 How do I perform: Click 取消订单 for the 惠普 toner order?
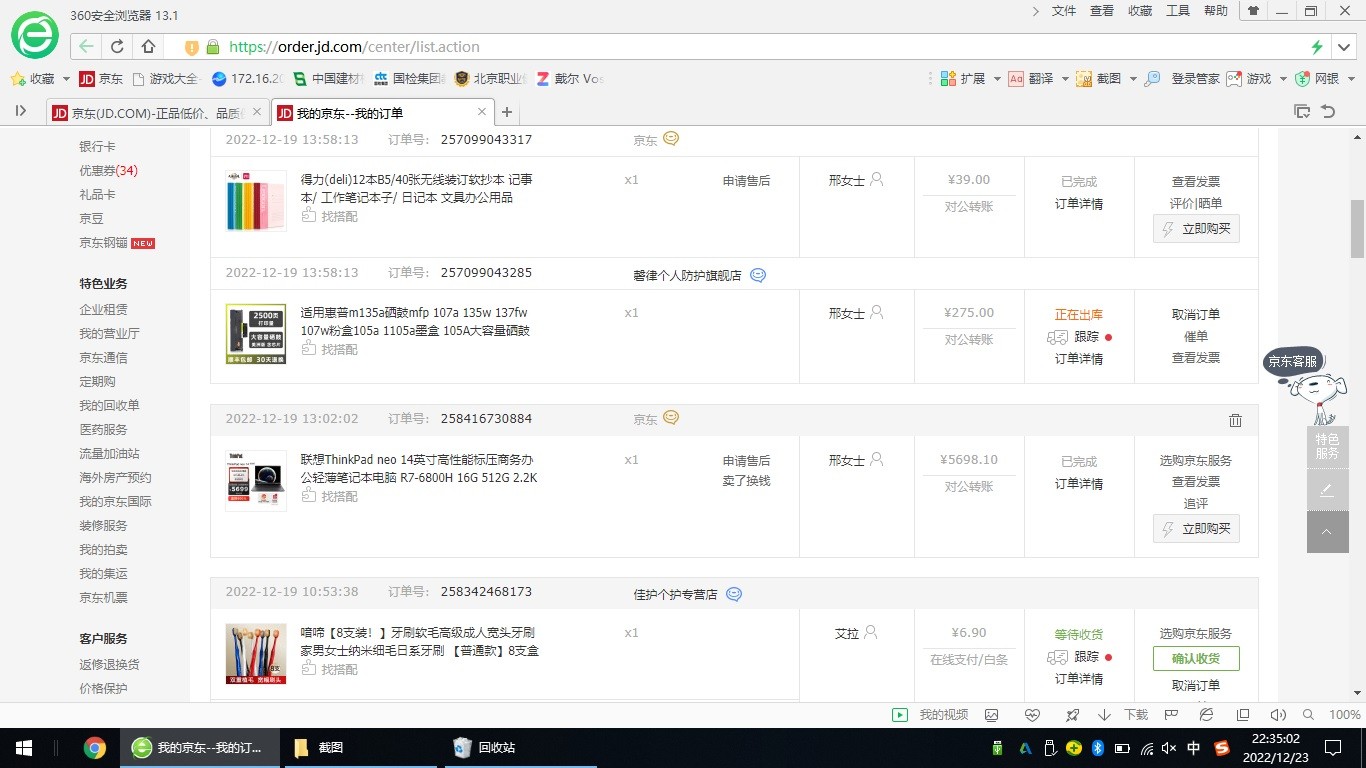pos(1196,314)
